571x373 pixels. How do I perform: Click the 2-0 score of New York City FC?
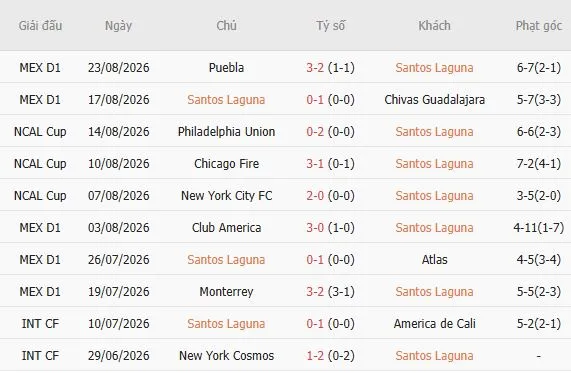[x=315, y=196]
